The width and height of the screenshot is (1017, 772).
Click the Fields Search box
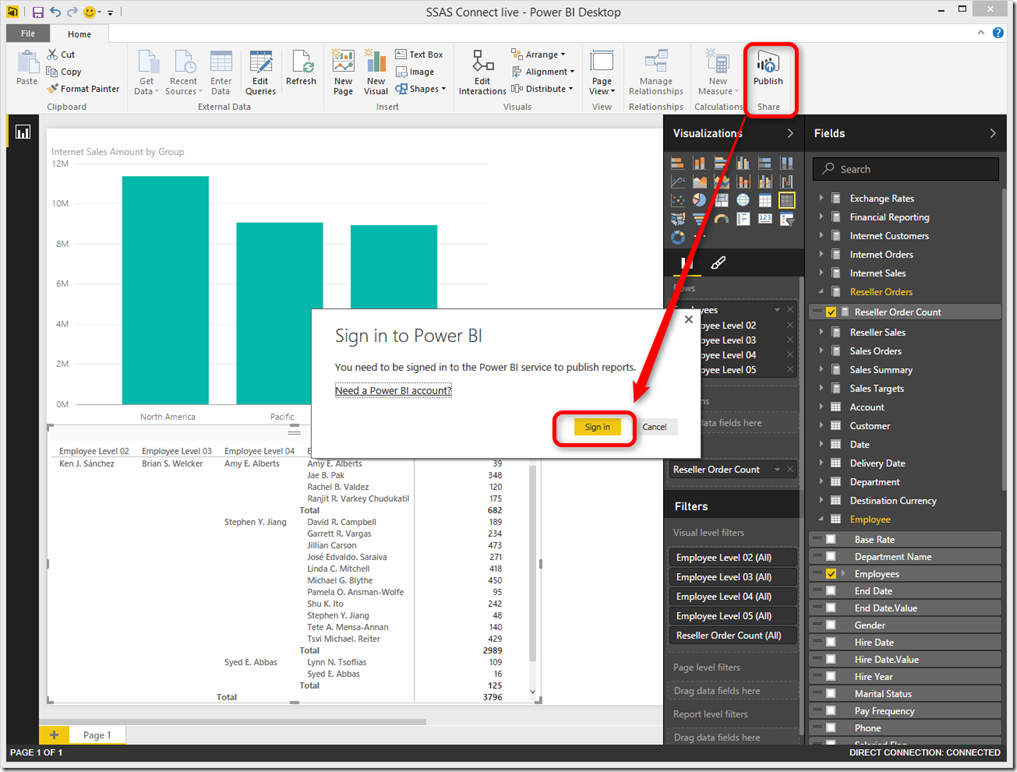(x=905, y=169)
